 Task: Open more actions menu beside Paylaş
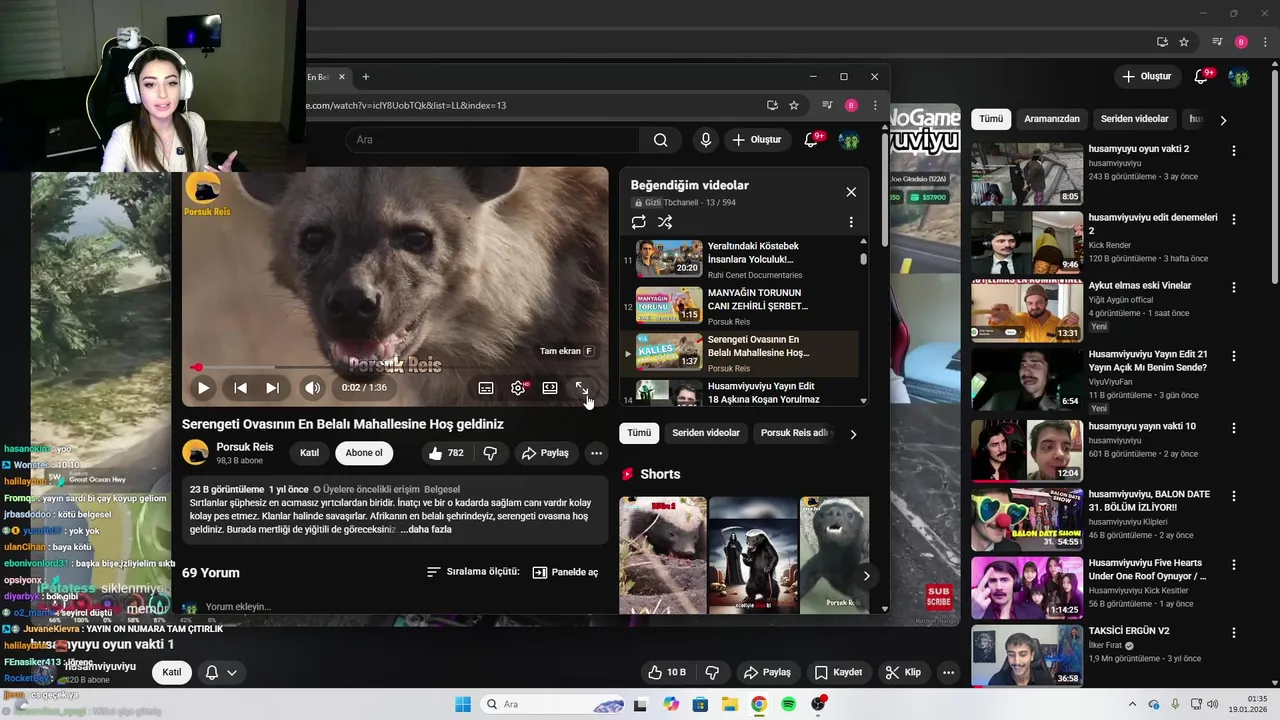[x=597, y=453]
